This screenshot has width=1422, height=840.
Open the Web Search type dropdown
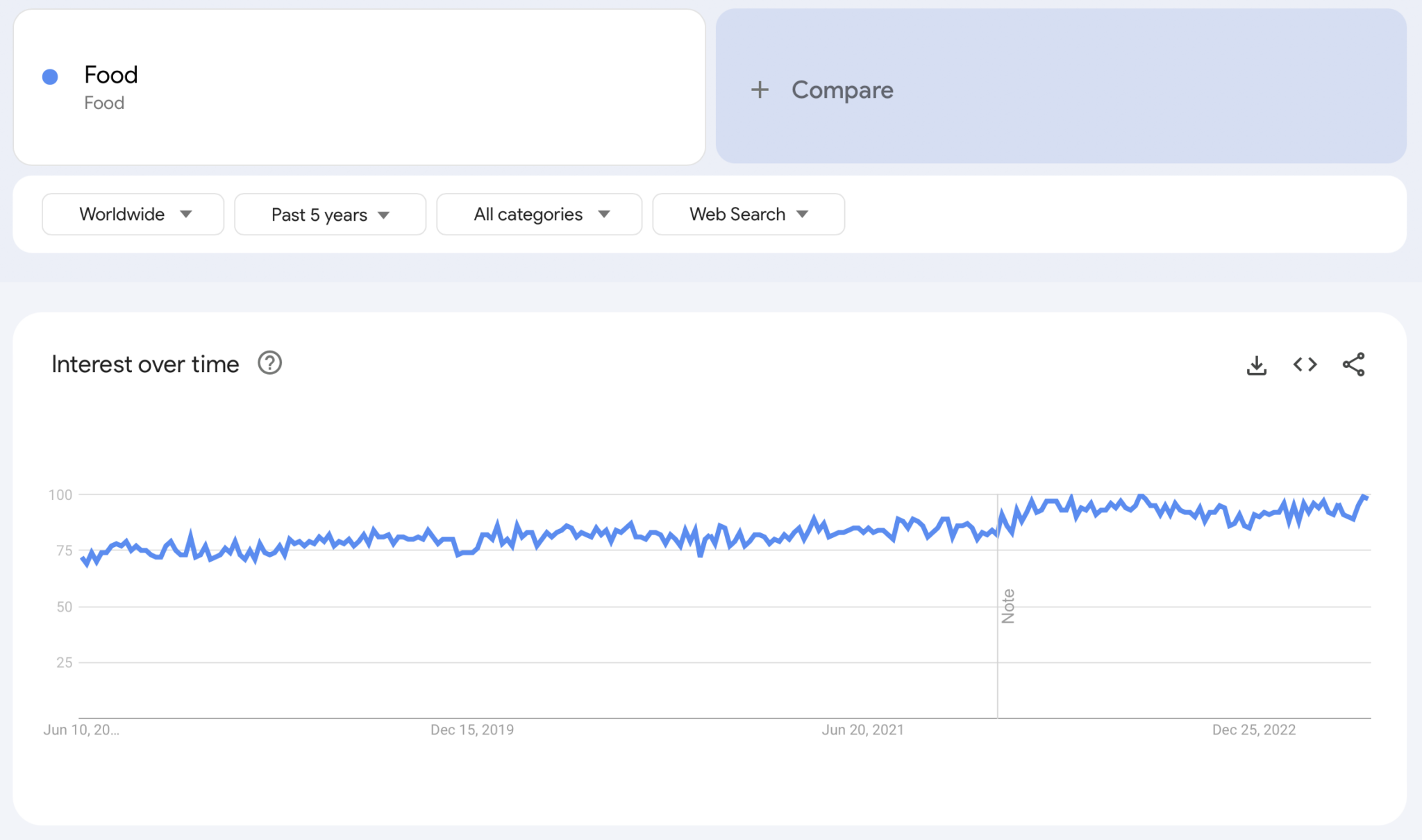(748, 215)
